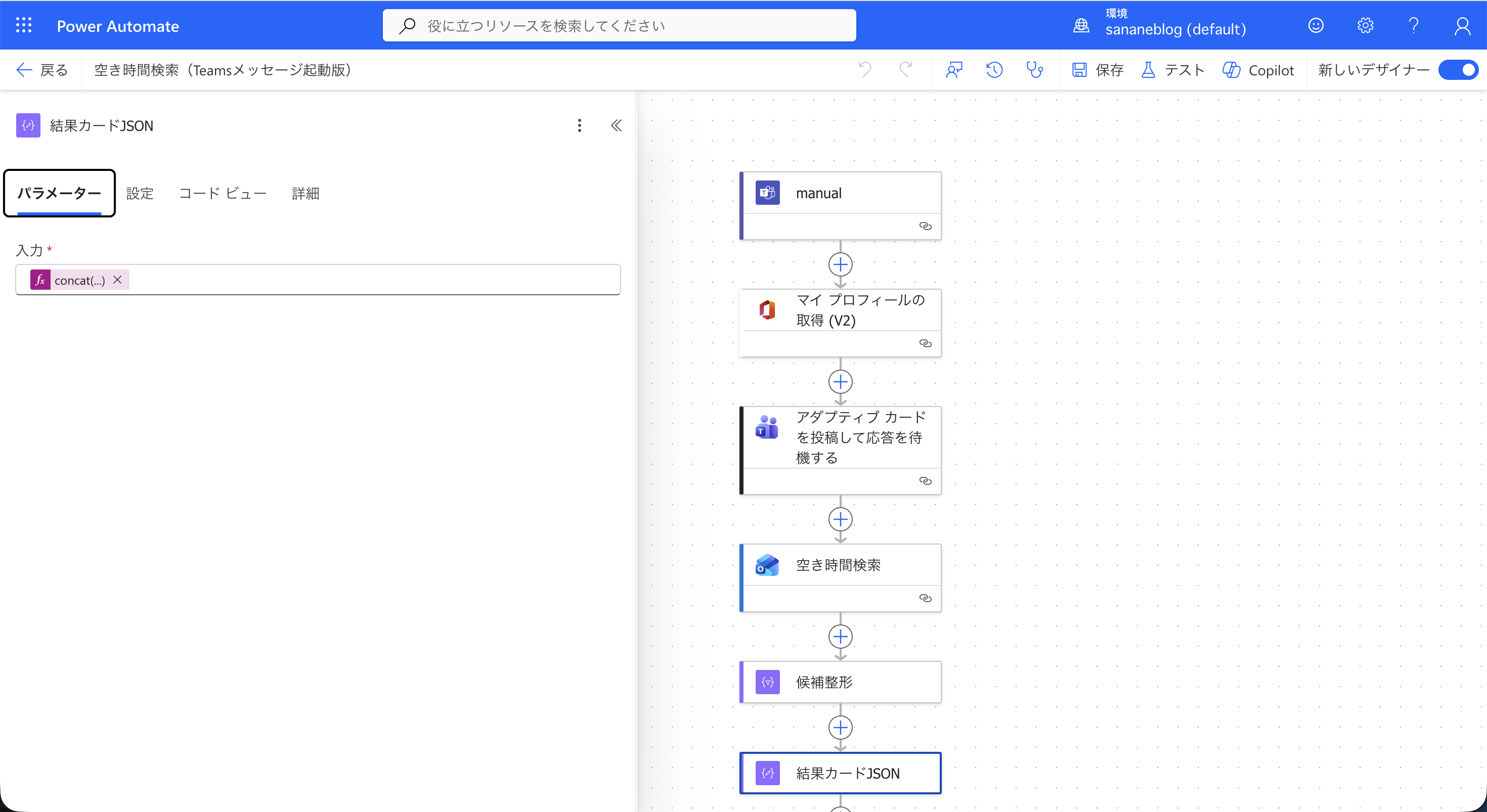Click the feedback smiley icon
This screenshot has width=1487, height=812.
point(1316,25)
